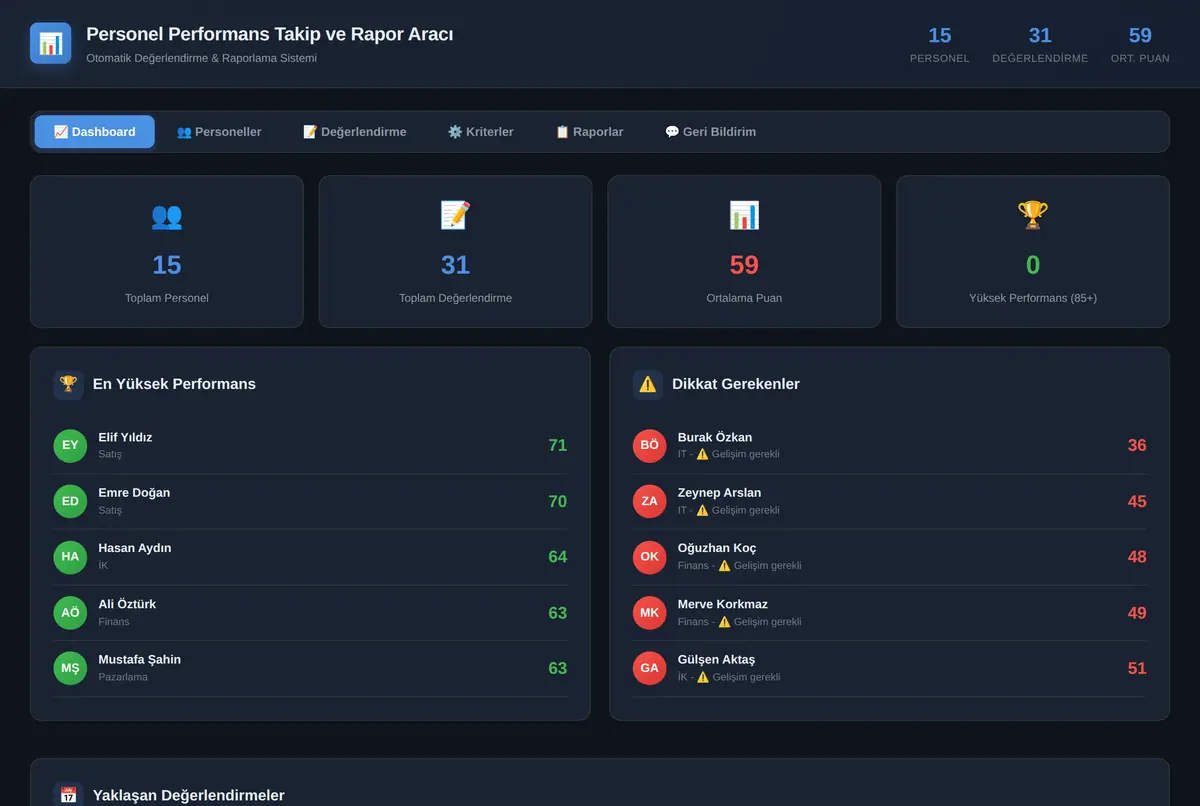Click the bar chart app logo icon
This screenshot has height=806, width=1200.
pyautogui.click(x=50, y=43)
